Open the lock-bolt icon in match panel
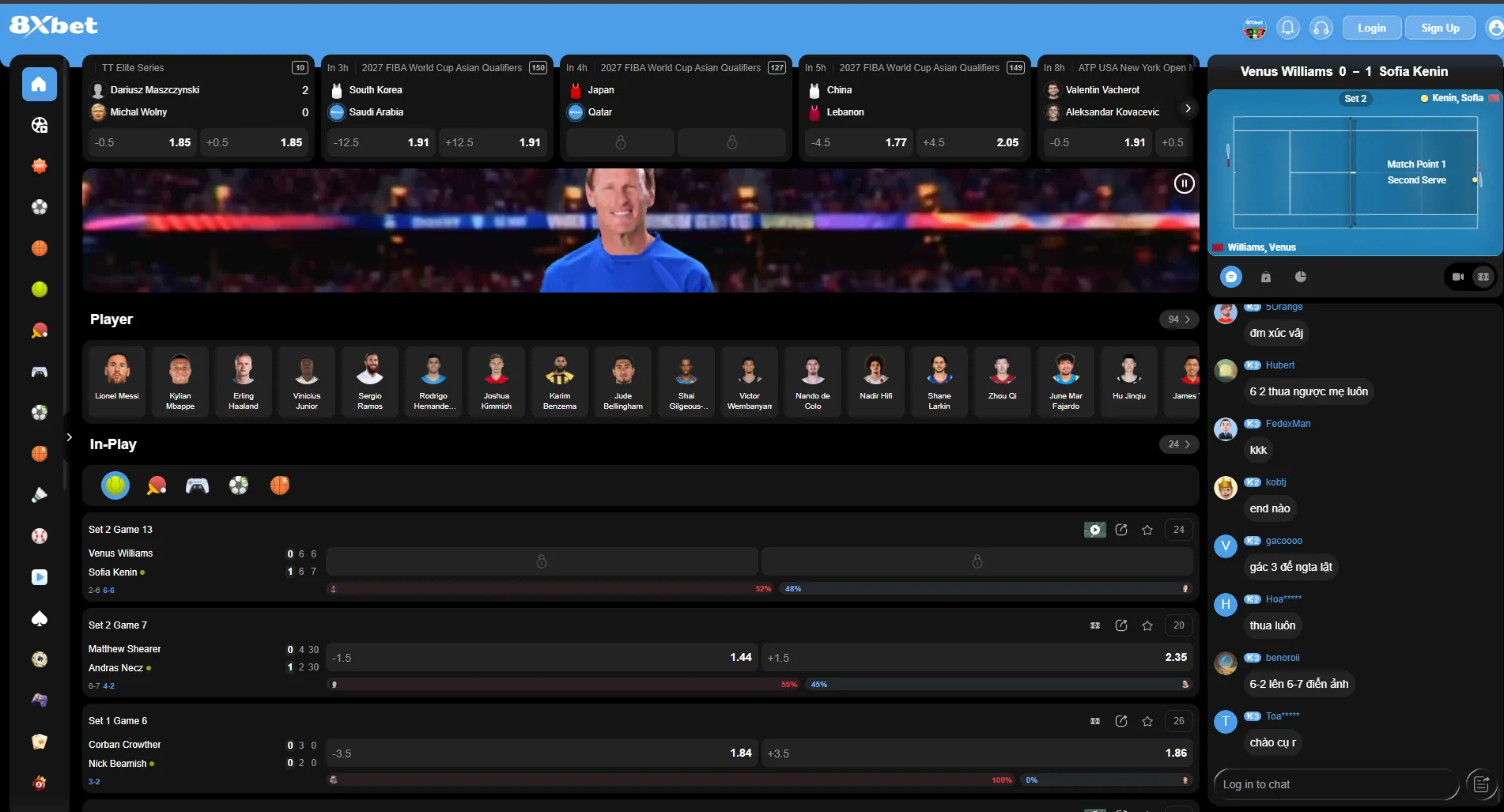 pyautogui.click(x=1266, y=277)
